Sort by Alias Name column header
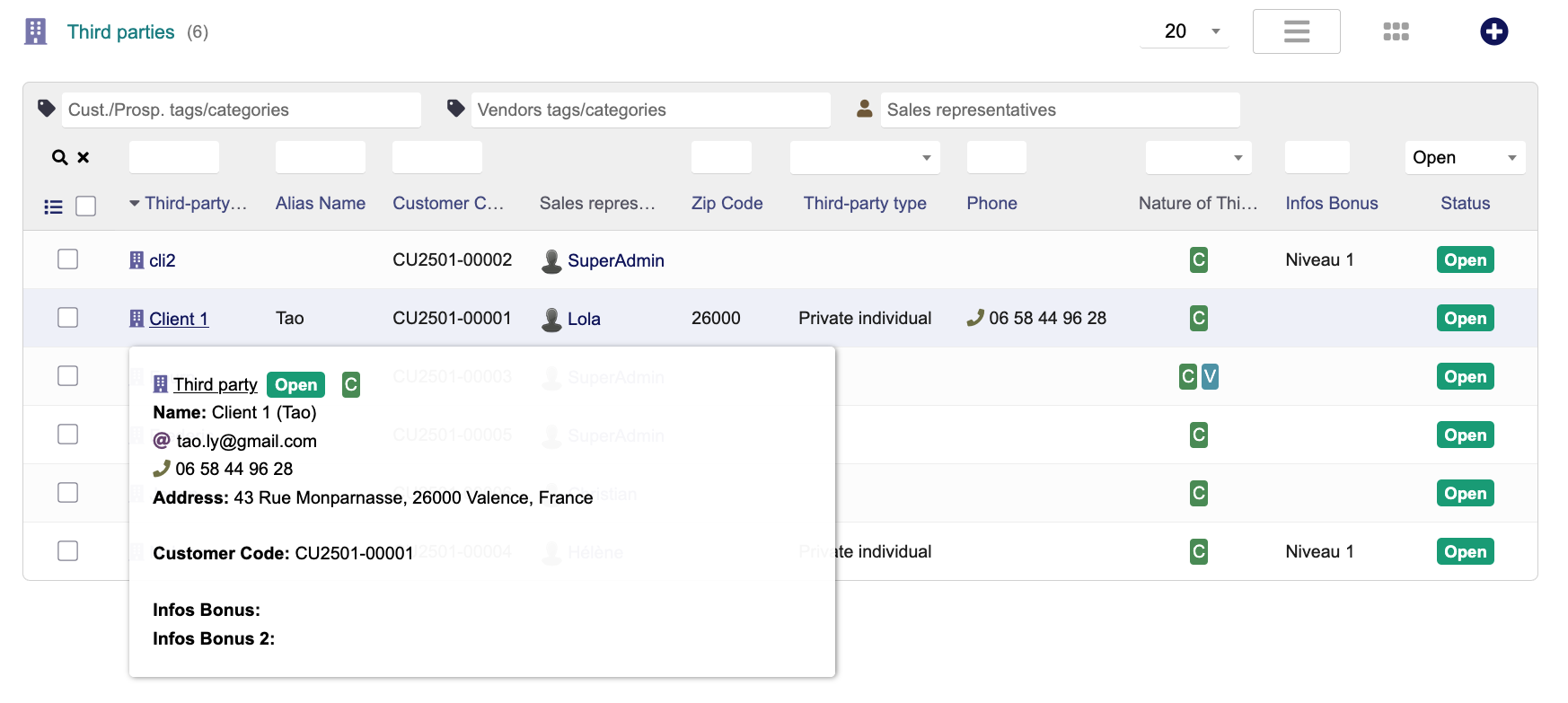This screenshot has height=703, width=1568. (x=320, y=203)
